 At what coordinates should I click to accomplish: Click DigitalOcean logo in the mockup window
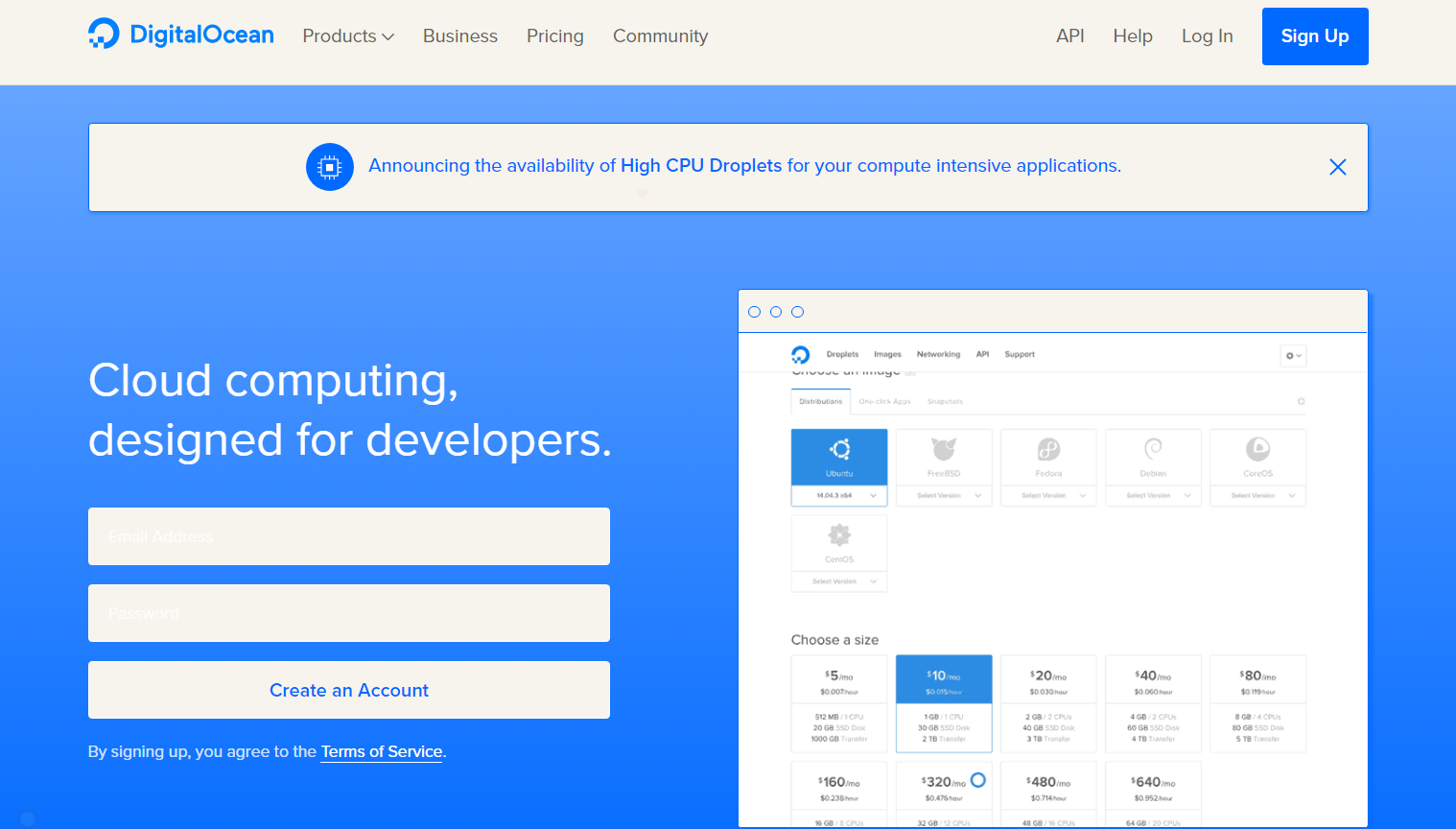(x=801, y=355)
